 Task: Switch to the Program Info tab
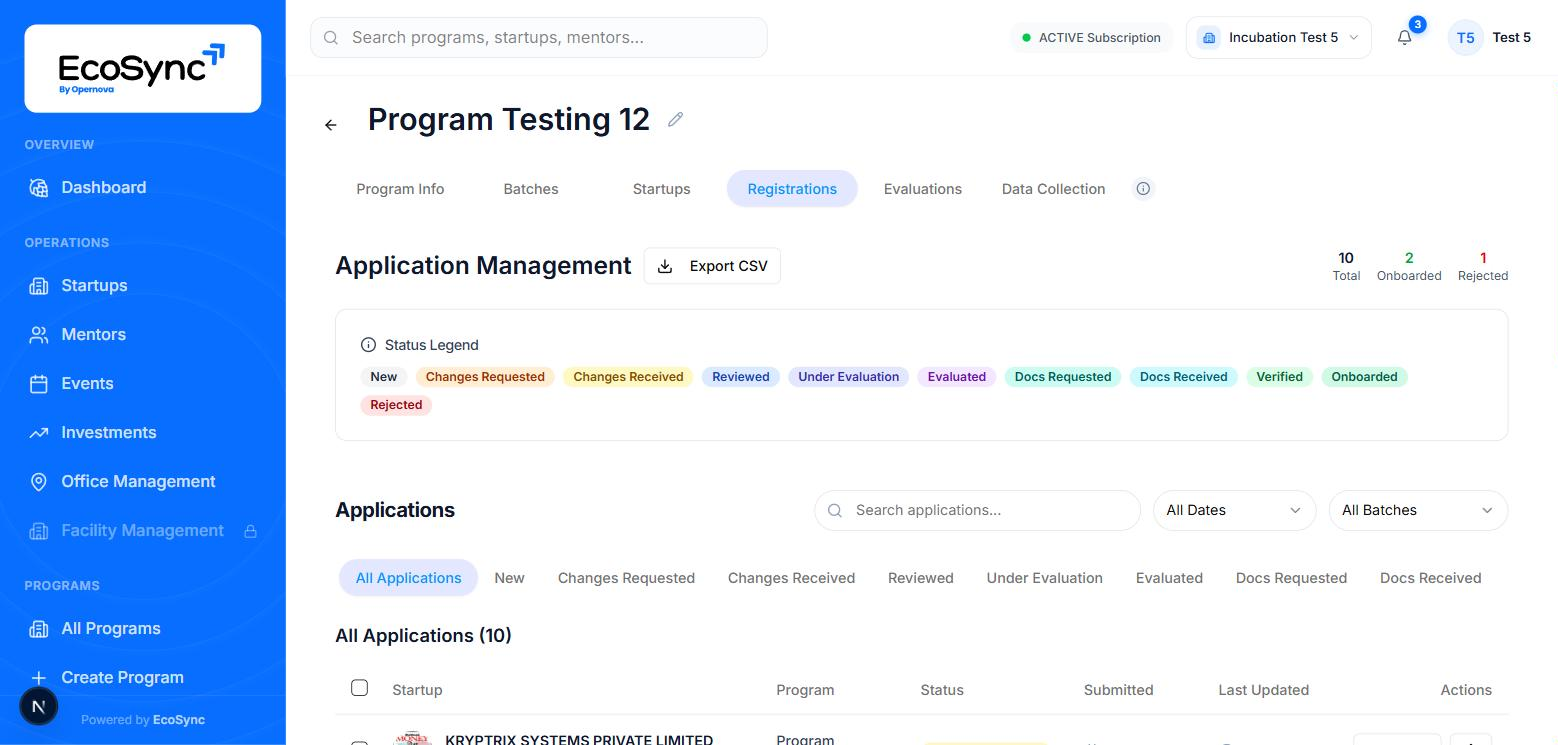pos(400,189)
